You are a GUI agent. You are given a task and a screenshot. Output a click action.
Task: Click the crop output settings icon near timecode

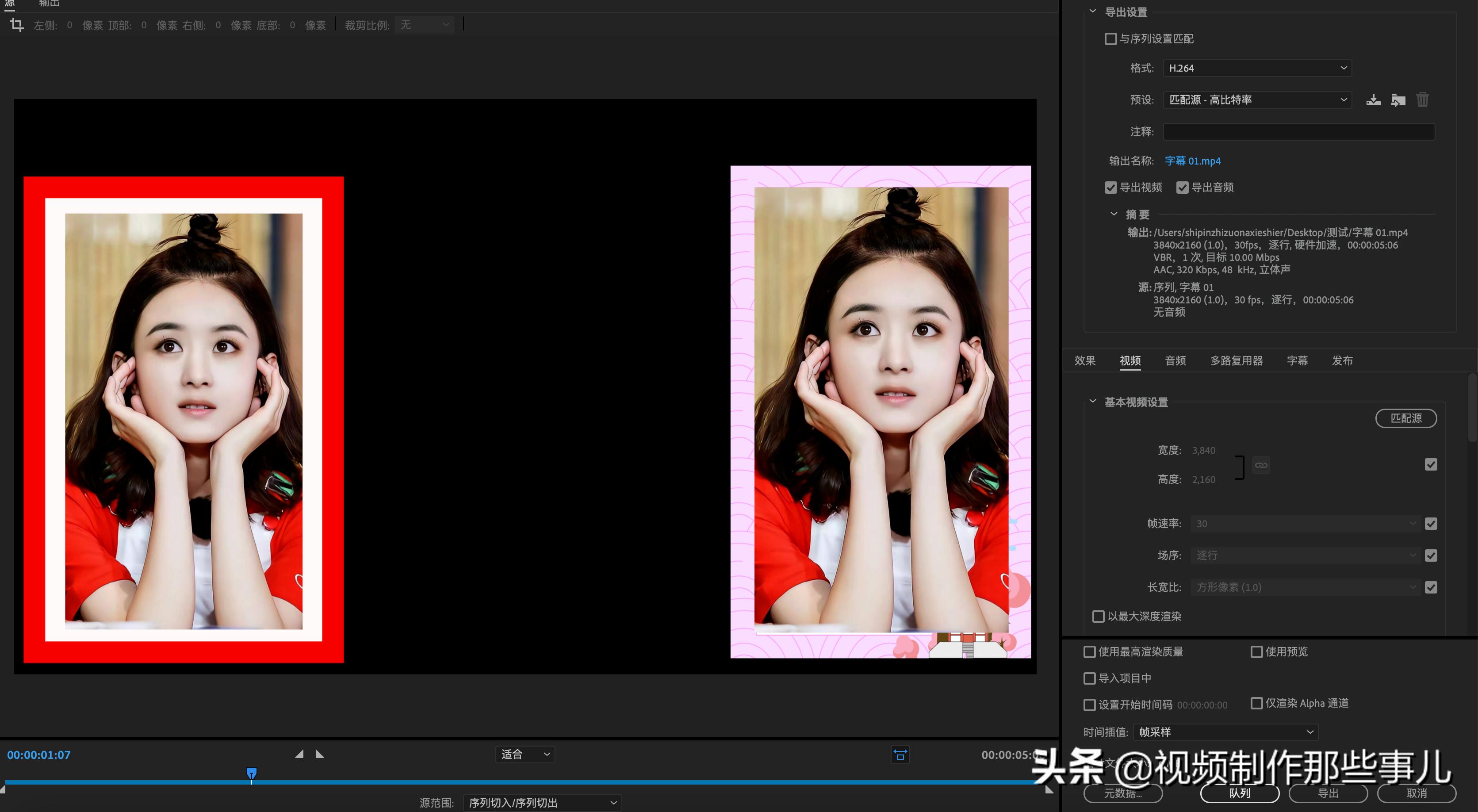pos(900,755)
